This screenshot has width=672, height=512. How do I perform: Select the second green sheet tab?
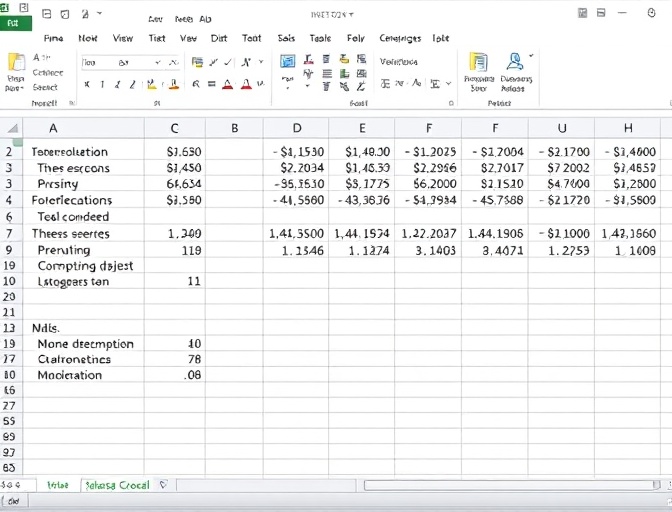[117, 485]
